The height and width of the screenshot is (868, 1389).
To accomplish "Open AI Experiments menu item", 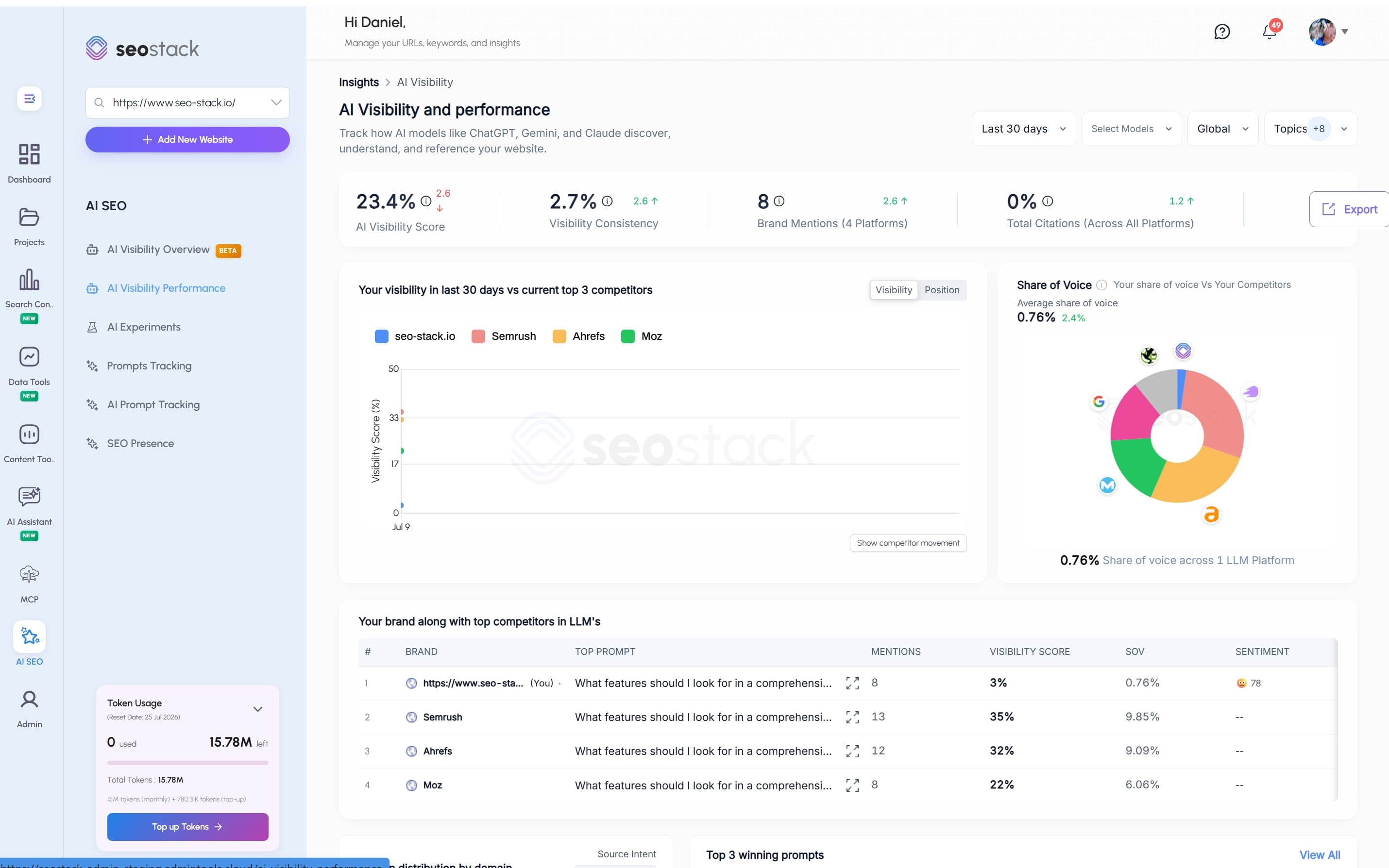I will pyautogui.click(x=133, y=327).
